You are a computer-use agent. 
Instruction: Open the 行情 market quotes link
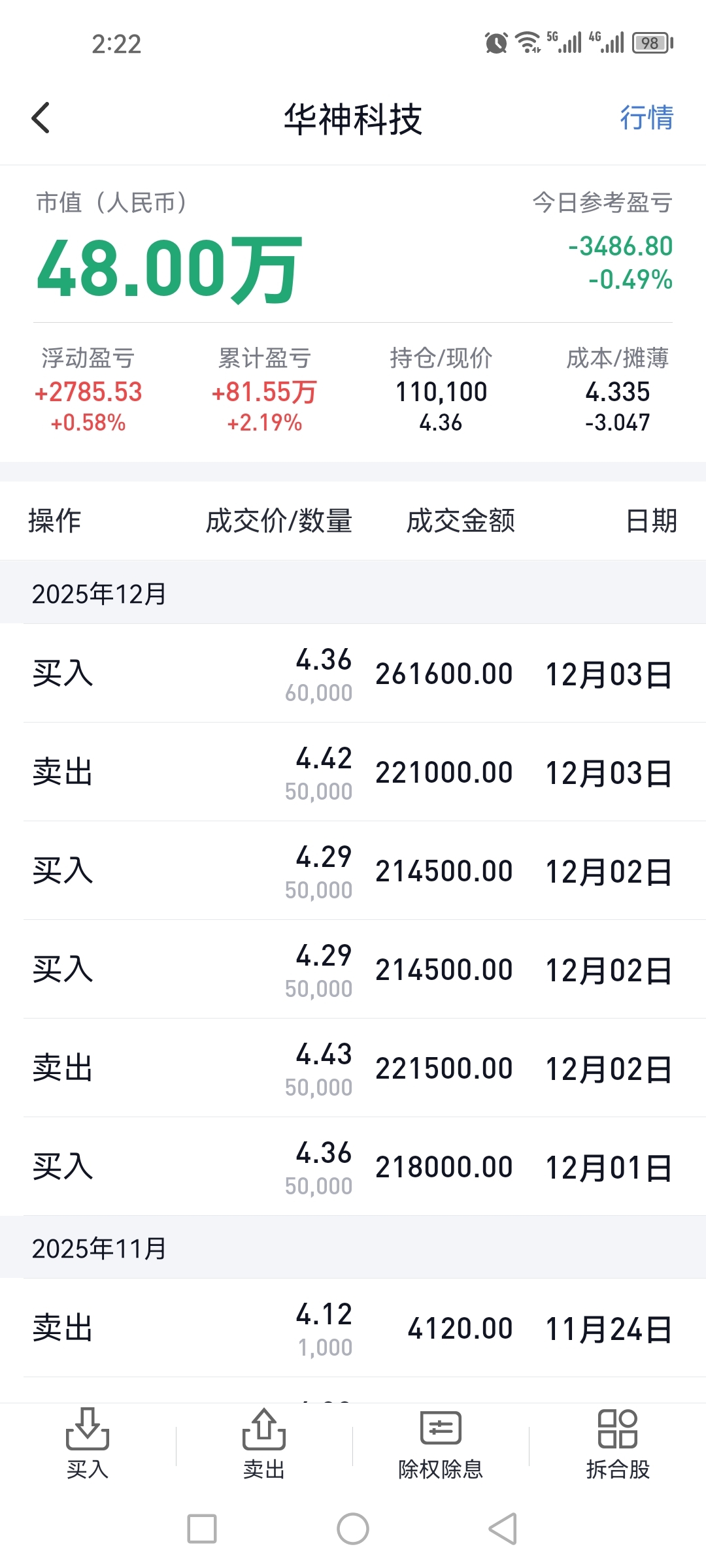pyautogui.click(x=646, y=118)
